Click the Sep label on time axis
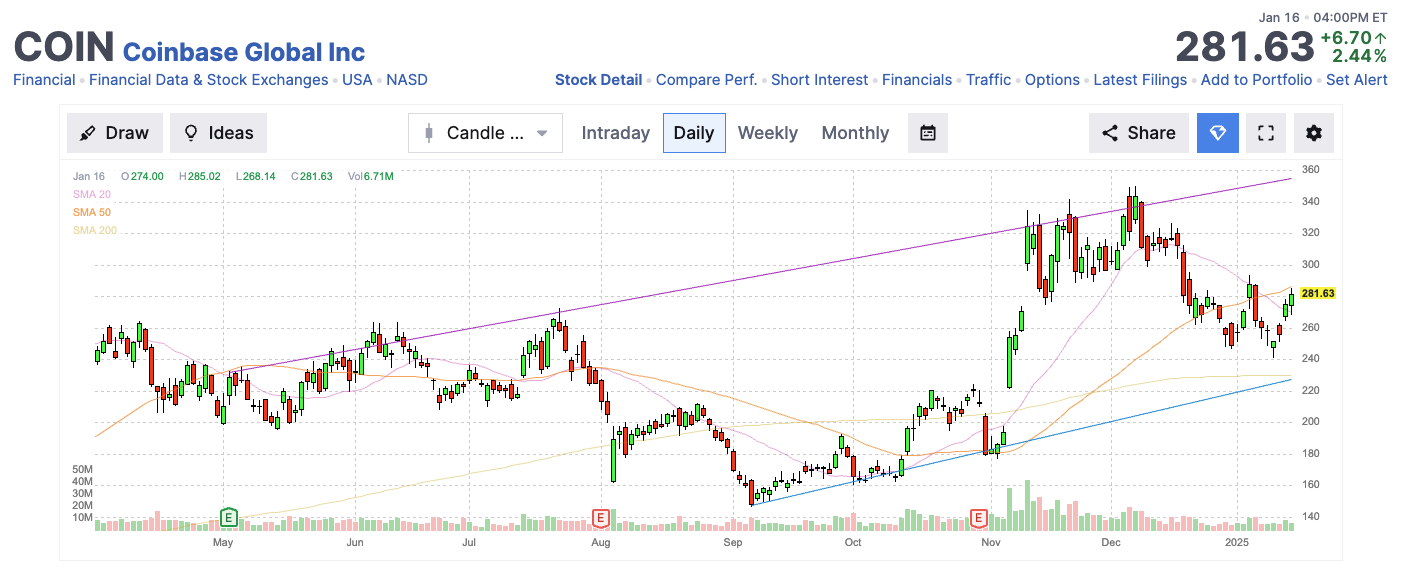The height and width of the screenshot is (570, 1411). click(733, 543)
